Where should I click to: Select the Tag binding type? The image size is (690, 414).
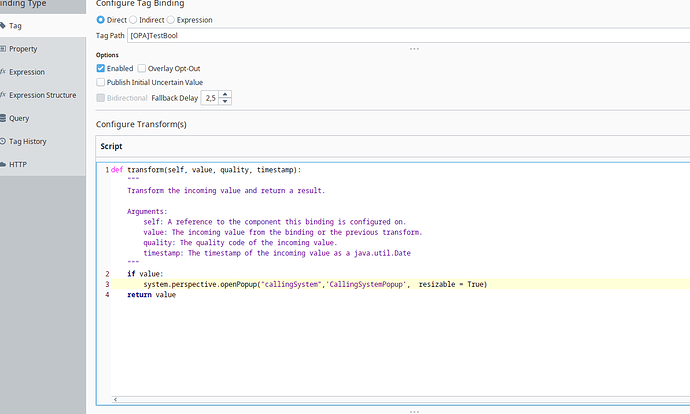(43, 26)
